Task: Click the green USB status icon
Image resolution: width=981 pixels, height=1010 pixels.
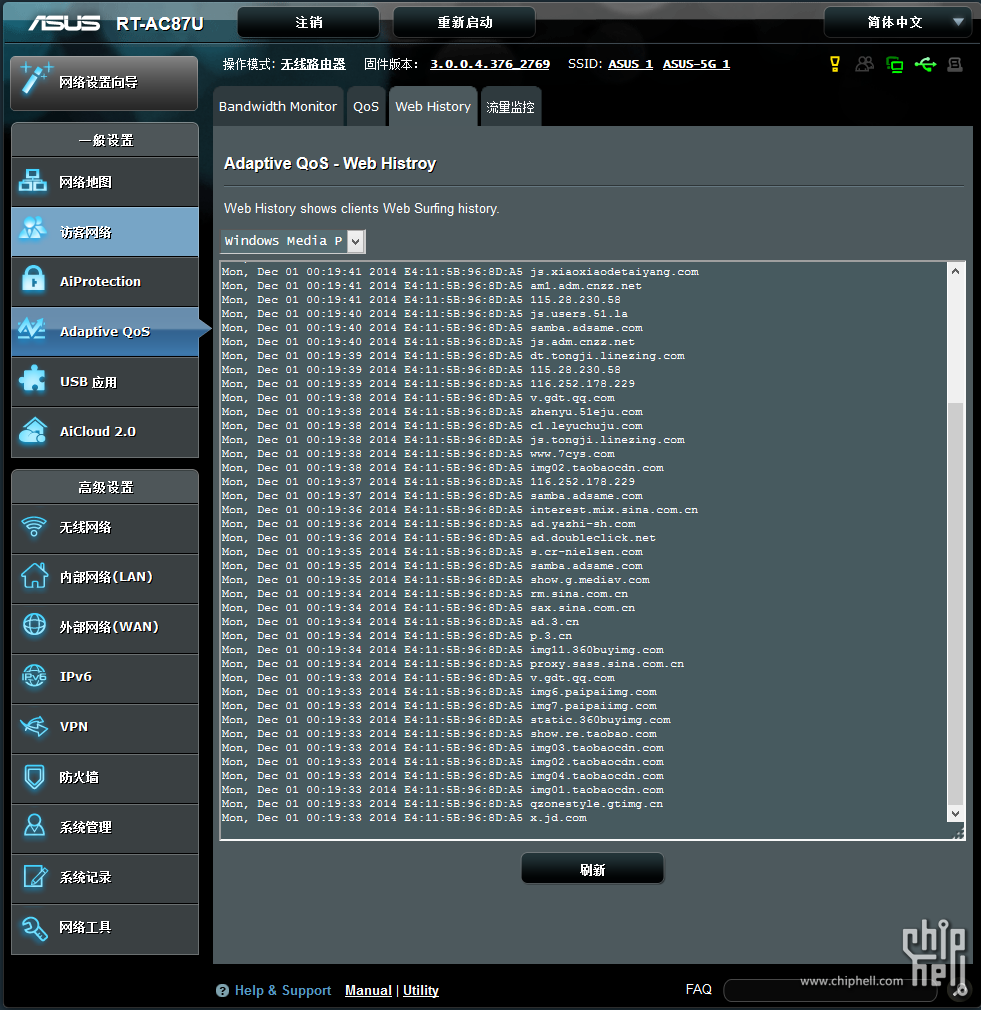Action: [x=925, y=64]
